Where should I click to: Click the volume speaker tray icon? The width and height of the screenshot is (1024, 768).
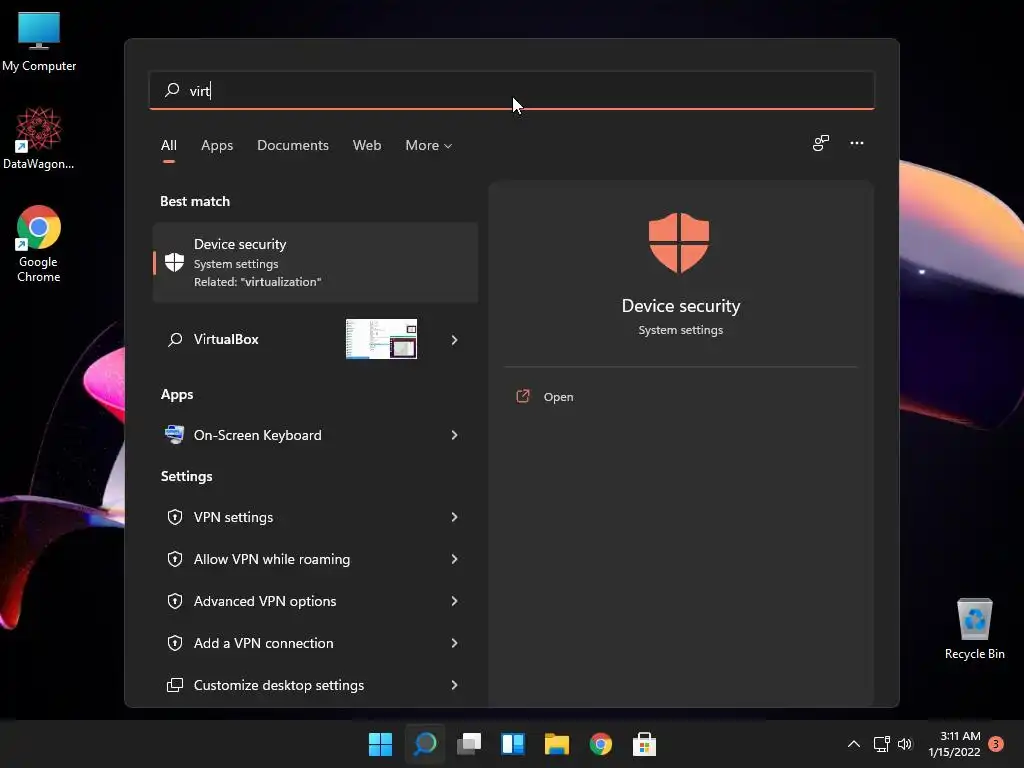(904, 744)
